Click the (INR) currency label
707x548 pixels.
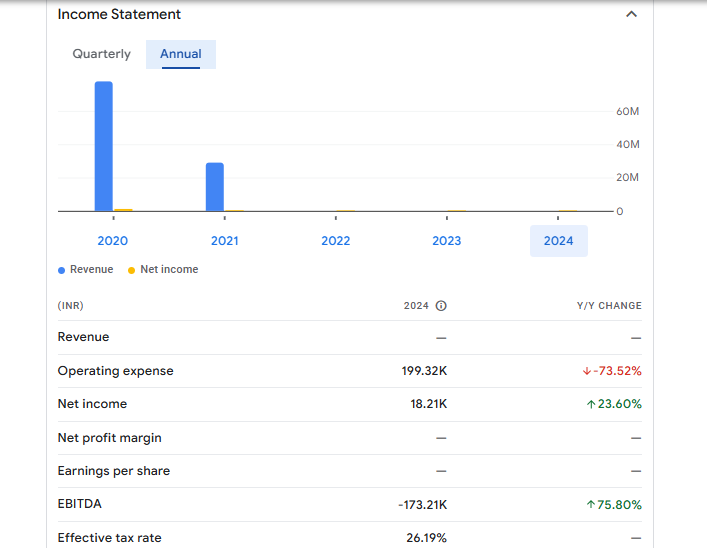[70, 306]
